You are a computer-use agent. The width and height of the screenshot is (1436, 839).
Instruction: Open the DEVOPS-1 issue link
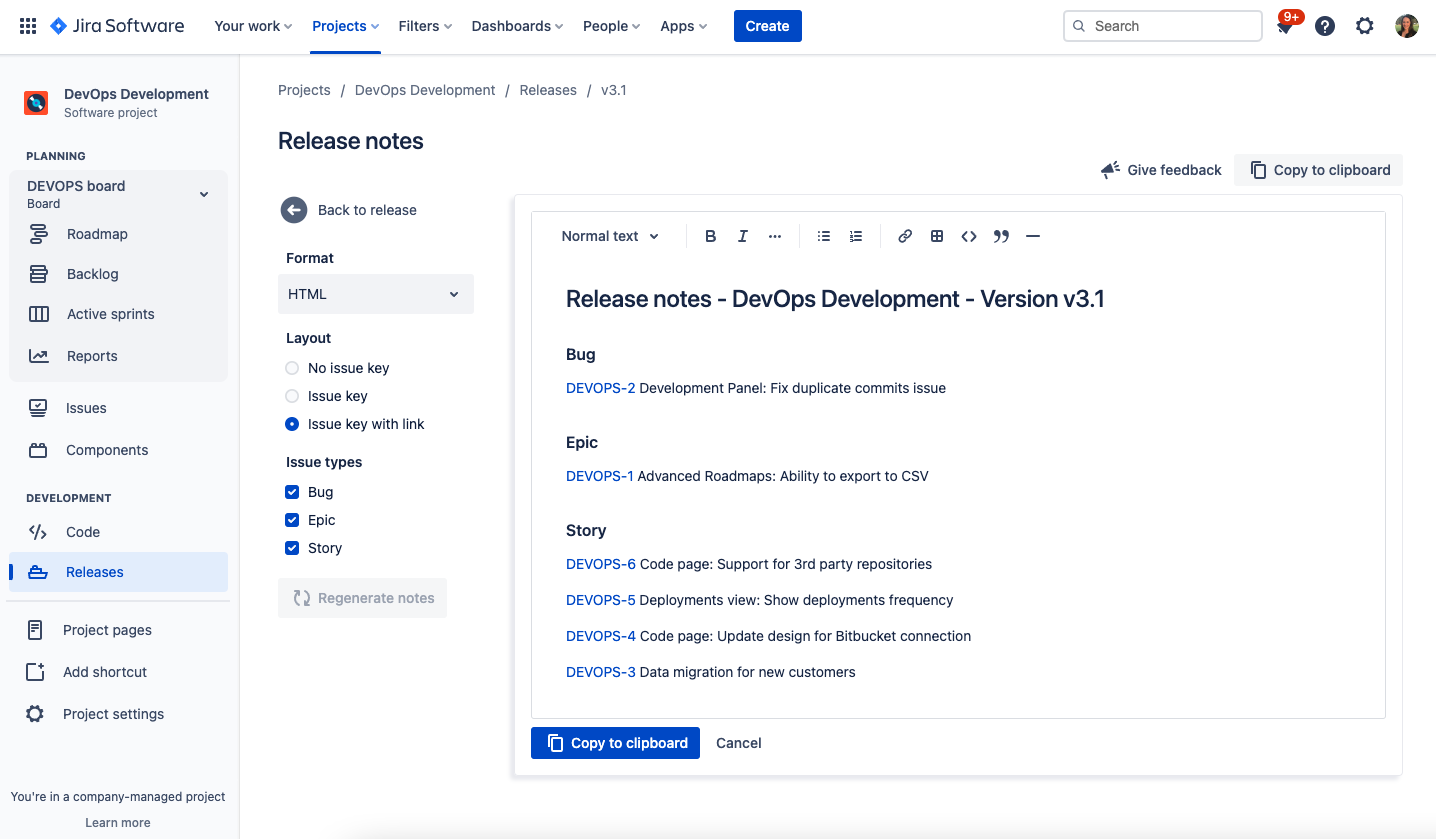tap(599, 476)
